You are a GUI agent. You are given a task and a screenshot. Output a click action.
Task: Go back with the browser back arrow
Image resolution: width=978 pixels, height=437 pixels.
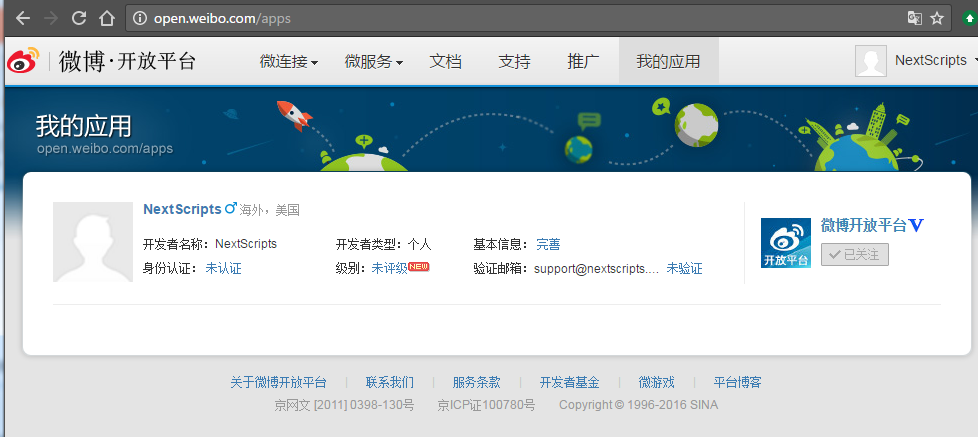coord(23,18)
